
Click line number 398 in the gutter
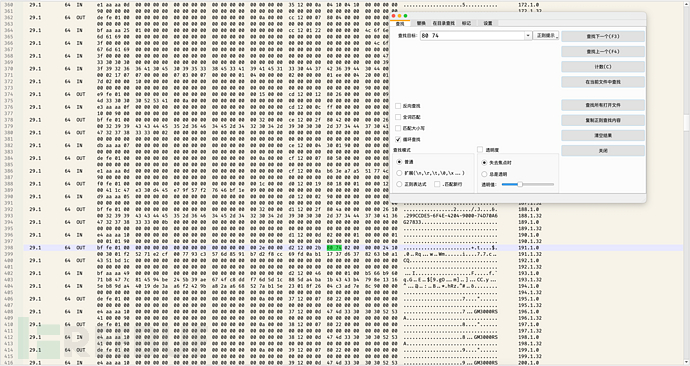coord(8,248)
